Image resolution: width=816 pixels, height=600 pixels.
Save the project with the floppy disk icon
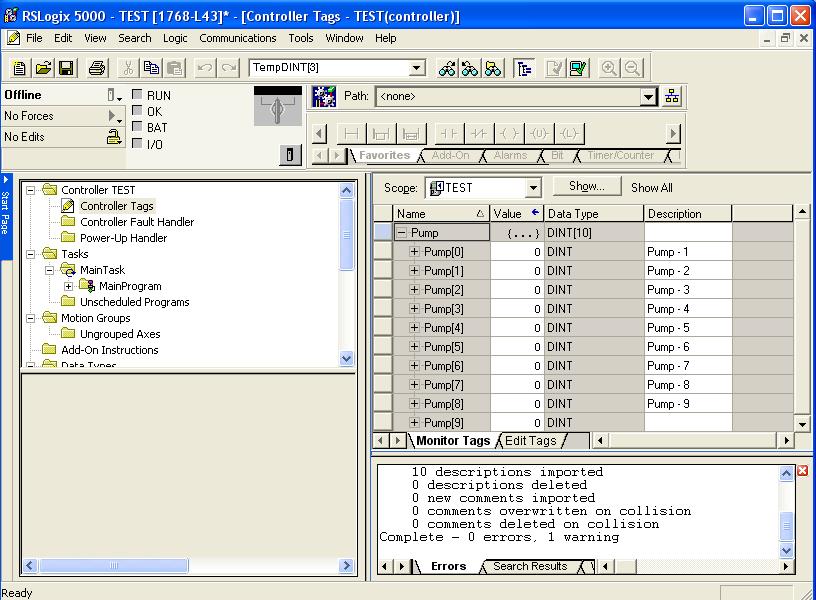[x=67, y=68]
